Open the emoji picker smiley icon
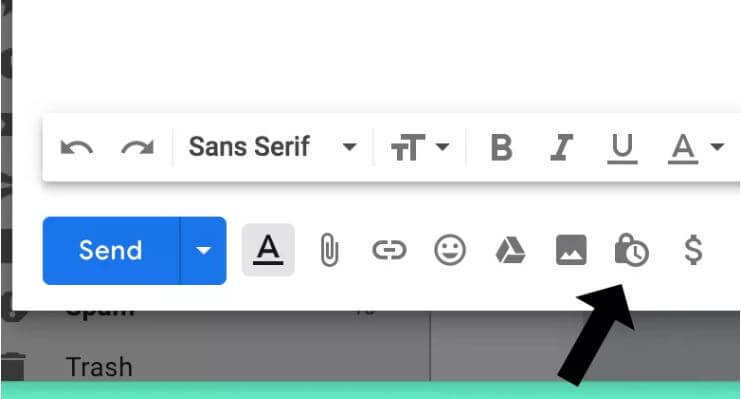This screenshot has width=741, height=399. click(450, 250)
